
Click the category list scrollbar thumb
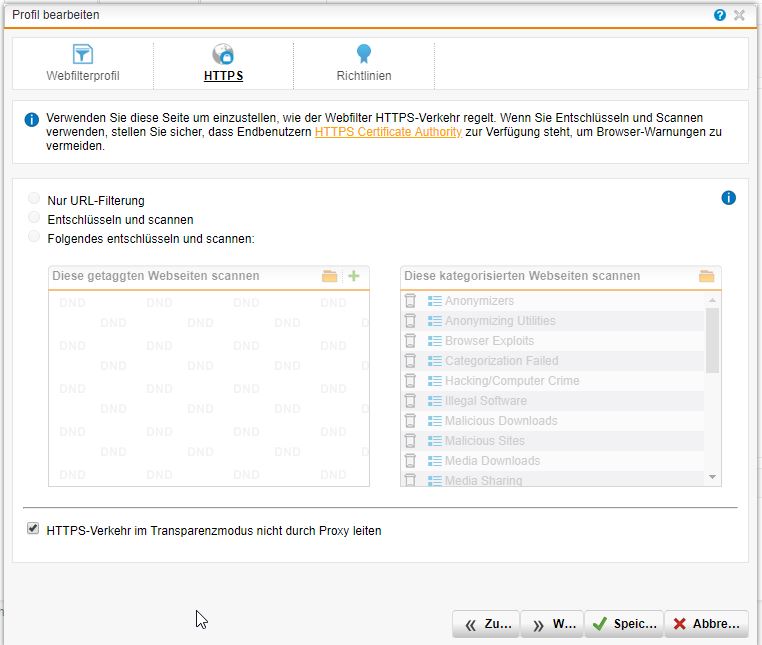click(712, 340)
